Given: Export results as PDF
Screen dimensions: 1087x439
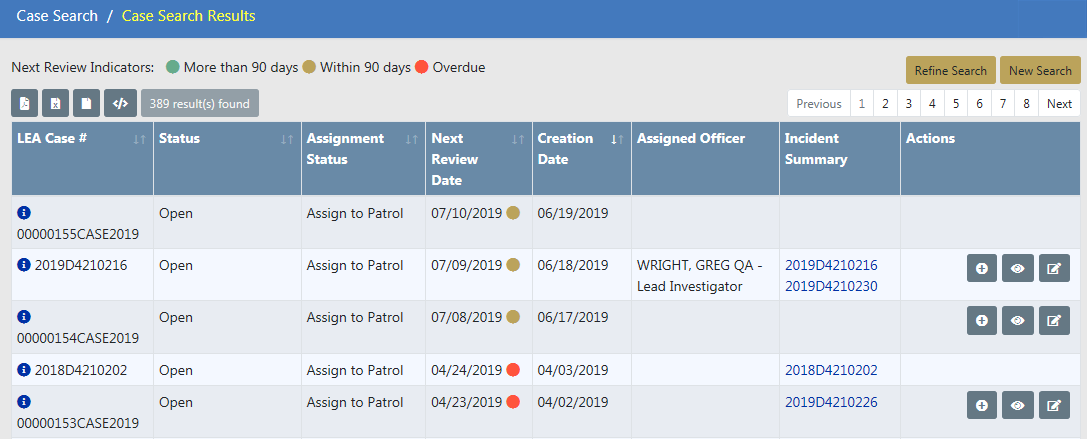Looking at the screenshot, I should pos(24,102).
